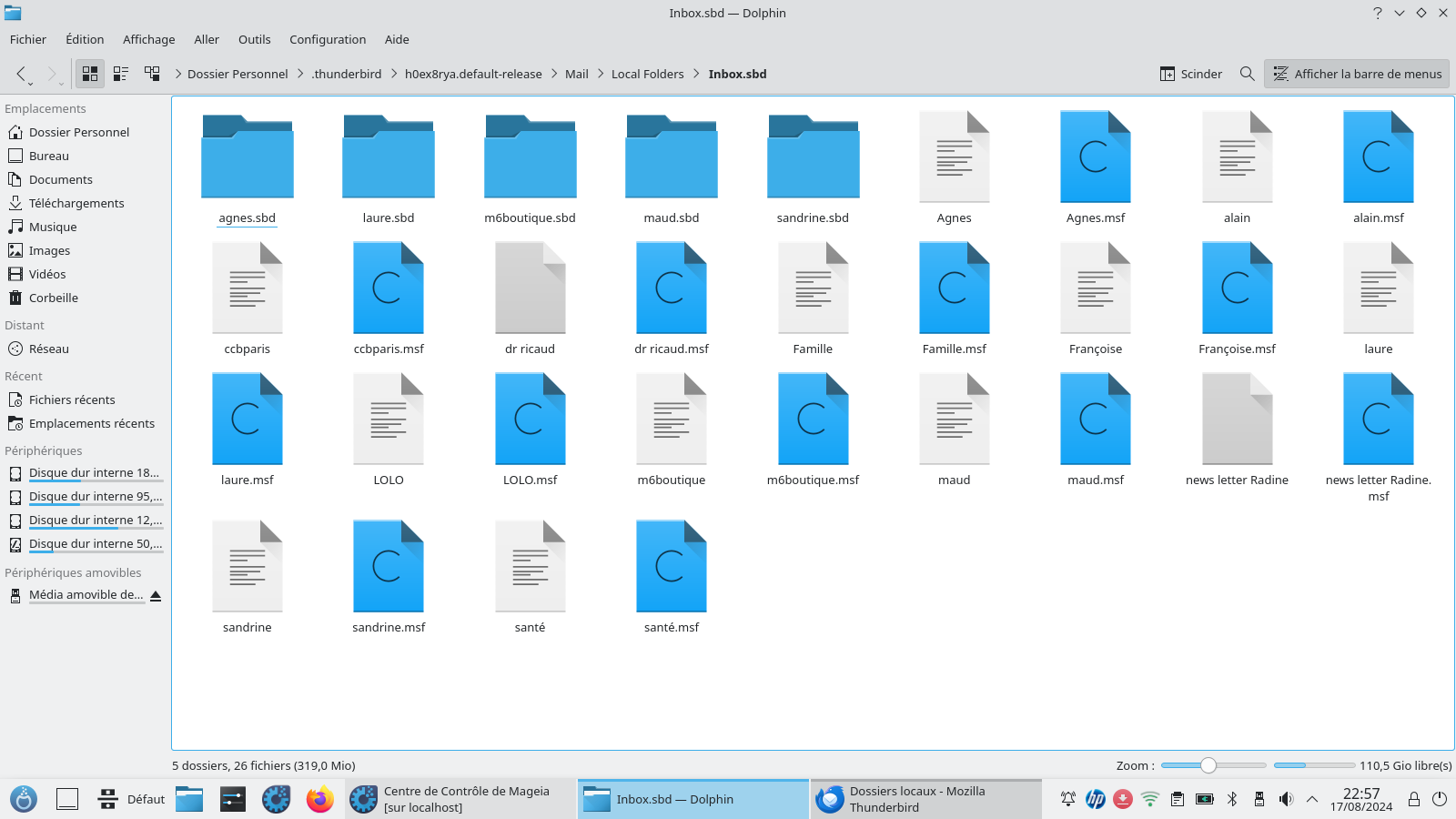Screen dimensions: 1456x819
Task: Open the Aller menu
Action: point(207,39)
